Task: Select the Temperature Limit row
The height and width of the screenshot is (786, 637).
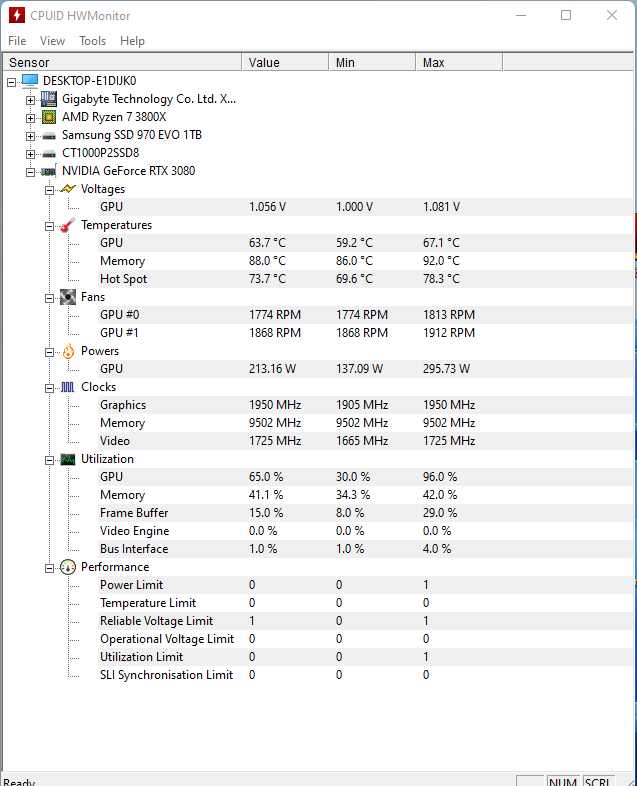Action: pos(366,603)
